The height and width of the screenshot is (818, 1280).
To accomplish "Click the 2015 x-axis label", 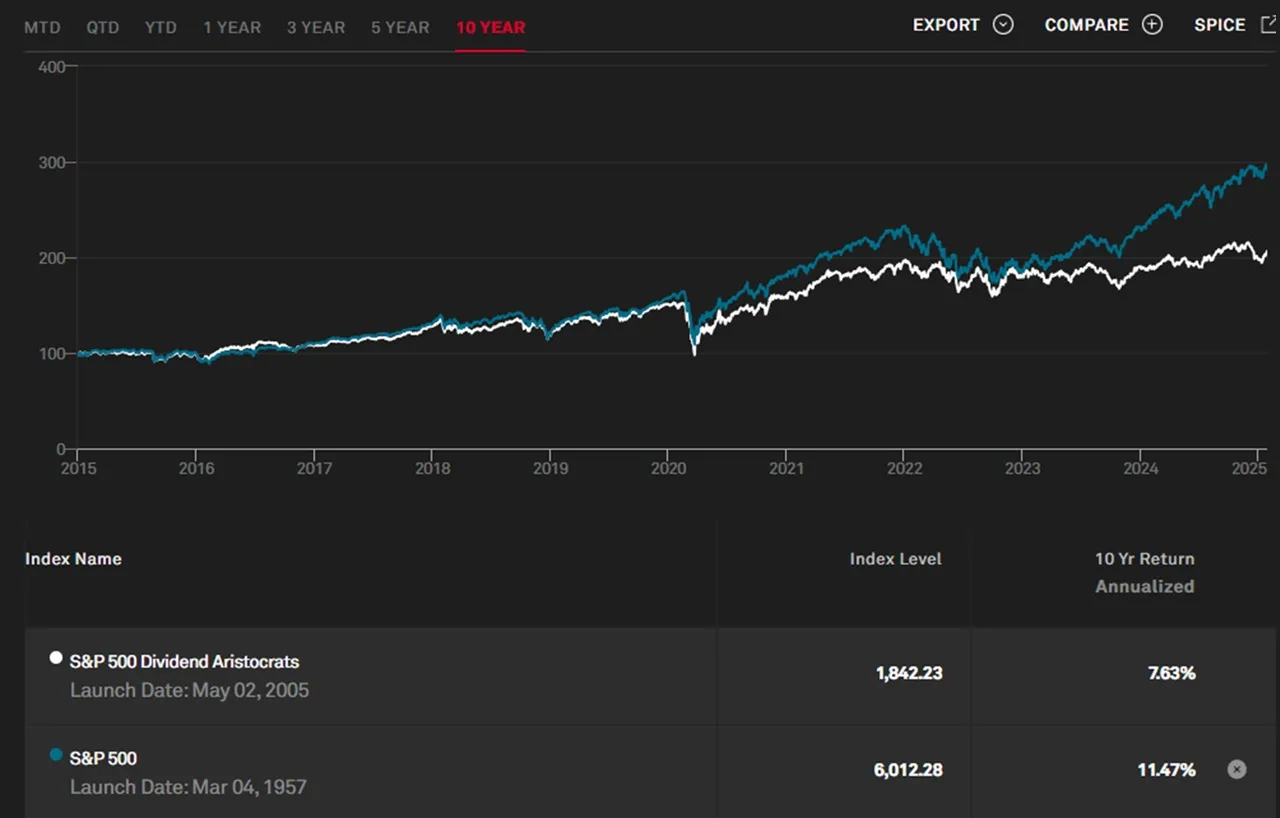I will (x=78, y=468).
